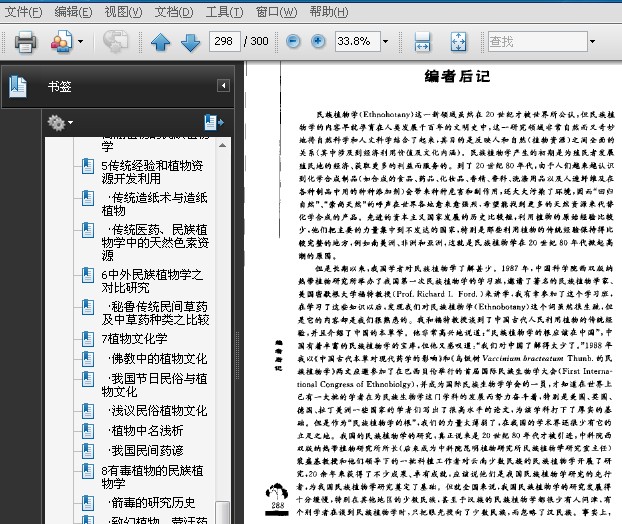The height and width of the screenshot is (524, 622).
Task: Click the zoom in plus button
Action: 318,42
